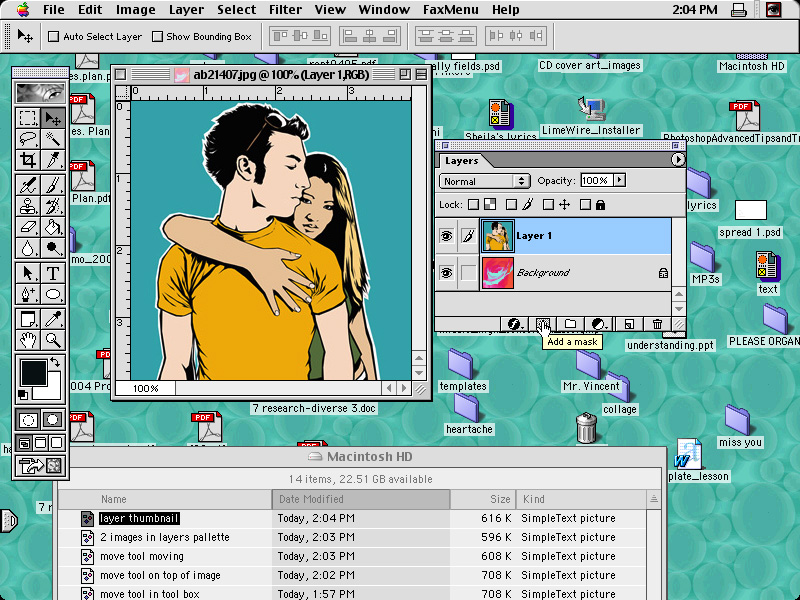800x600 pixels.
Task: Click the Create new layer icon
Action: pos(629,324)
